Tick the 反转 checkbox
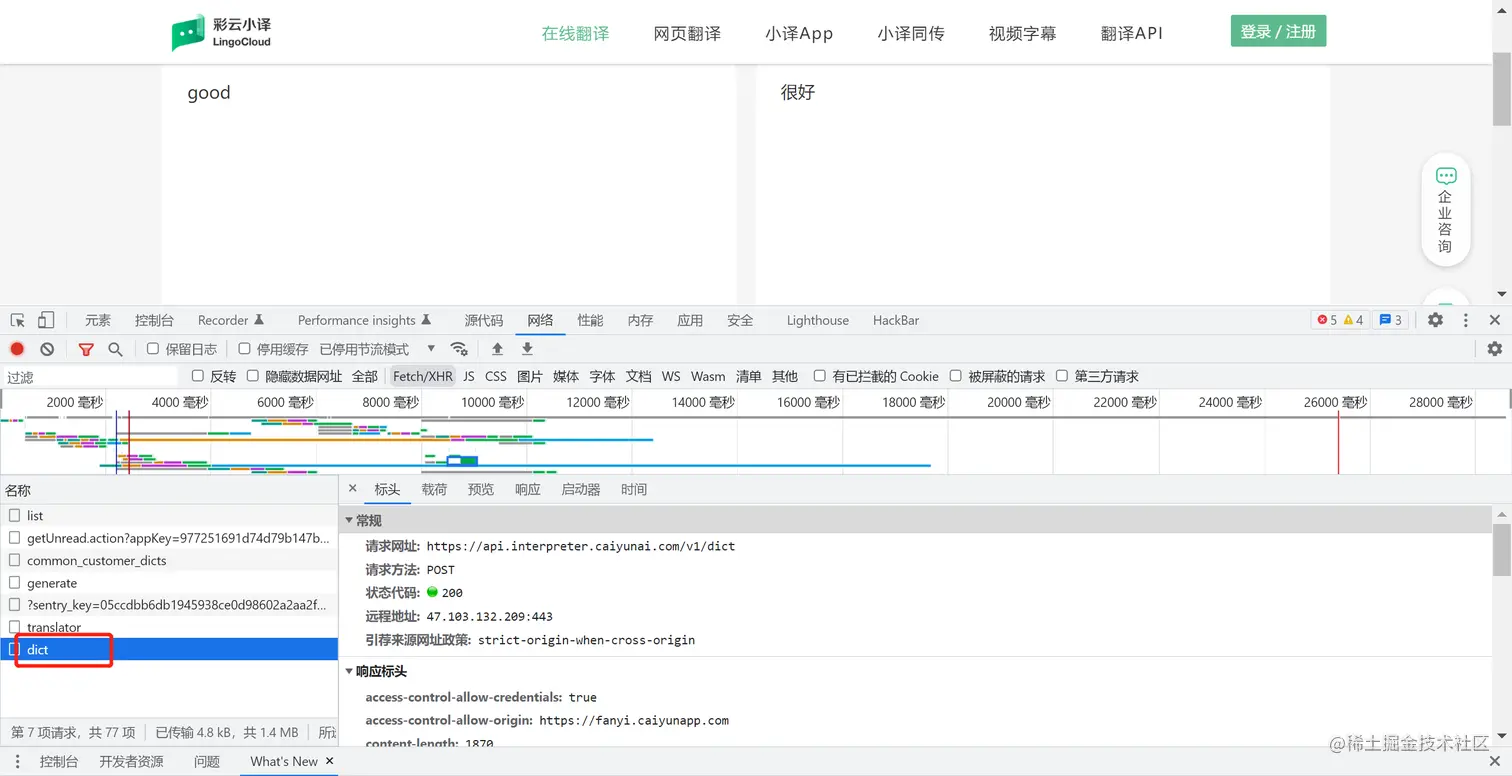 [198, 376]
